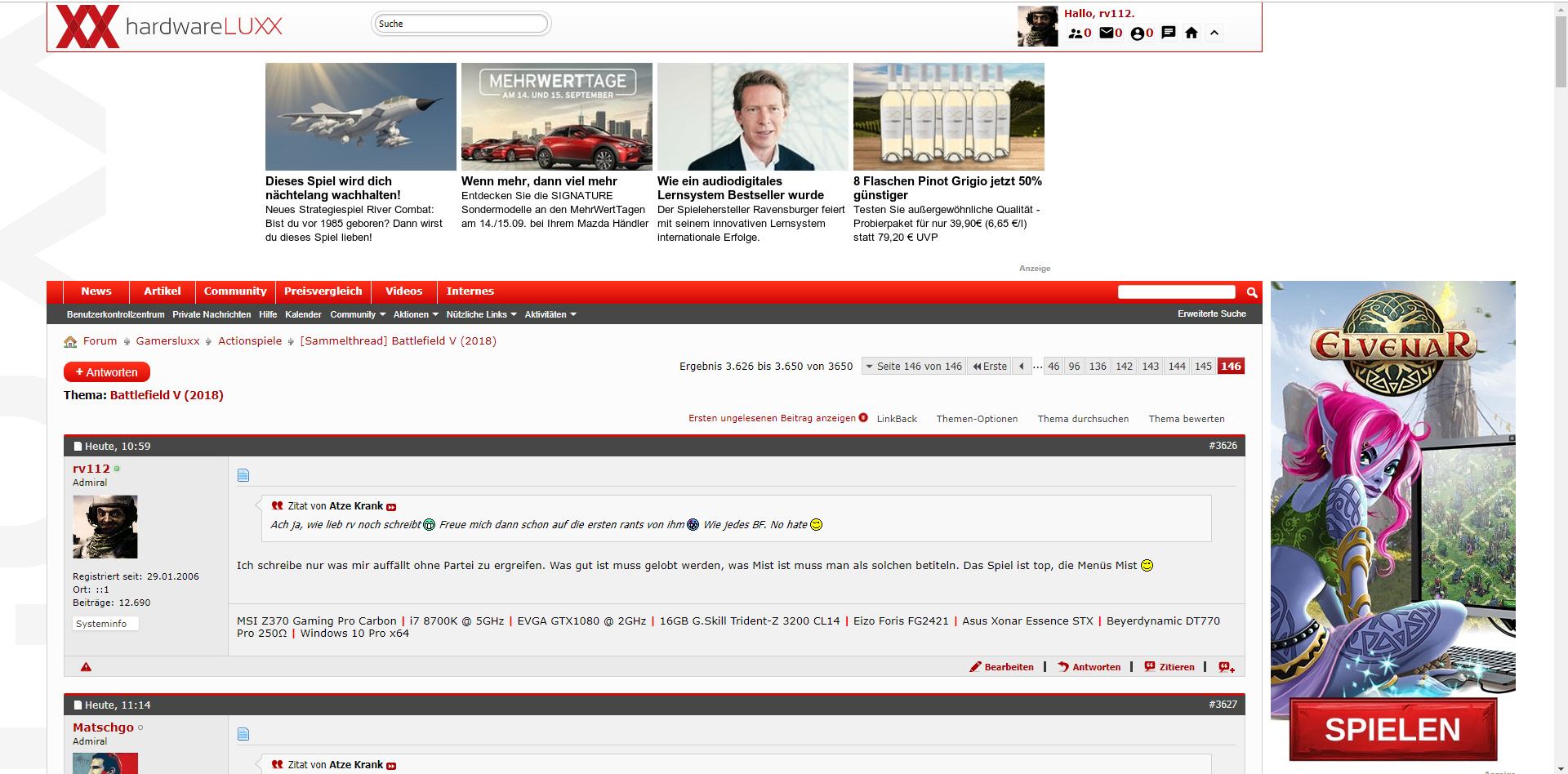Expand the Aktivitäten dropdown
The width and height of the screenshot is (1568, 774).
[x=550, y=314]
